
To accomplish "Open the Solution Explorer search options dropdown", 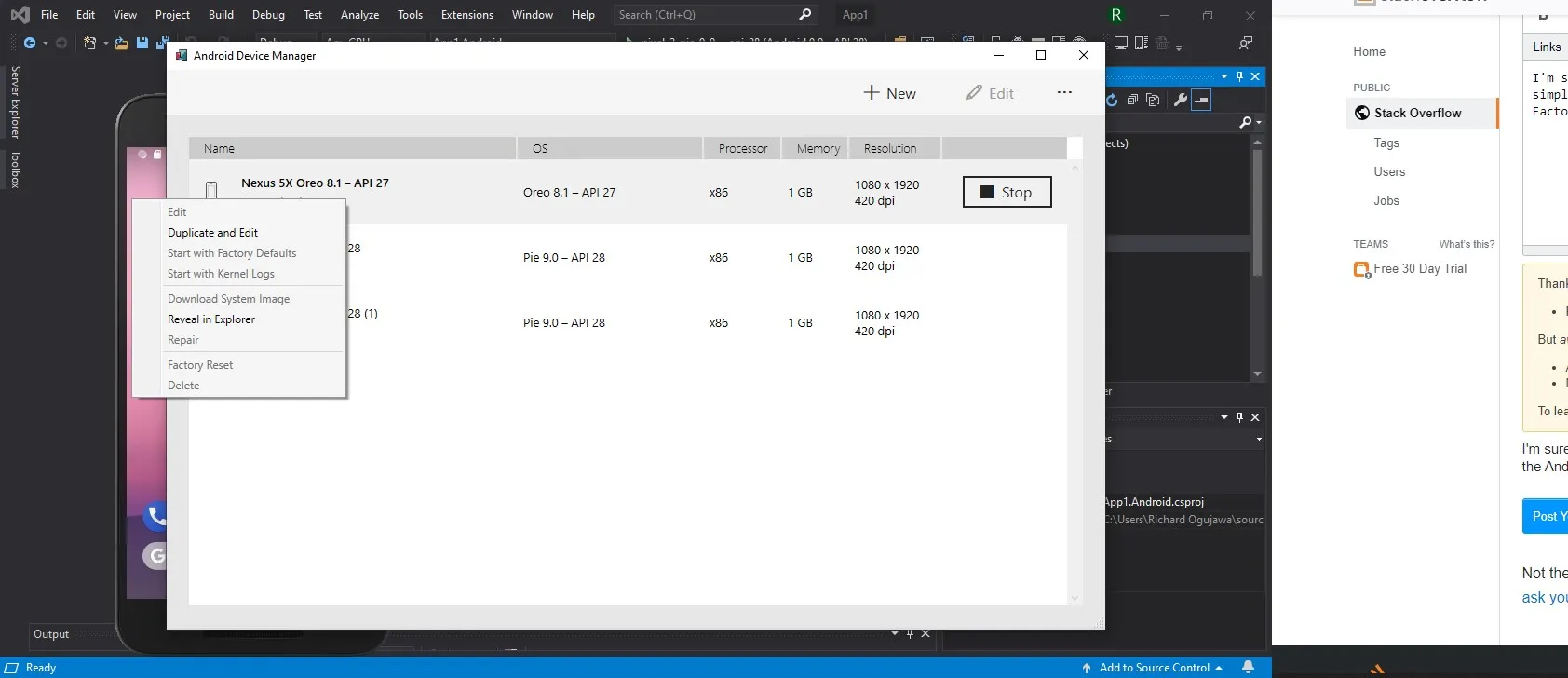I will 1259,122.
